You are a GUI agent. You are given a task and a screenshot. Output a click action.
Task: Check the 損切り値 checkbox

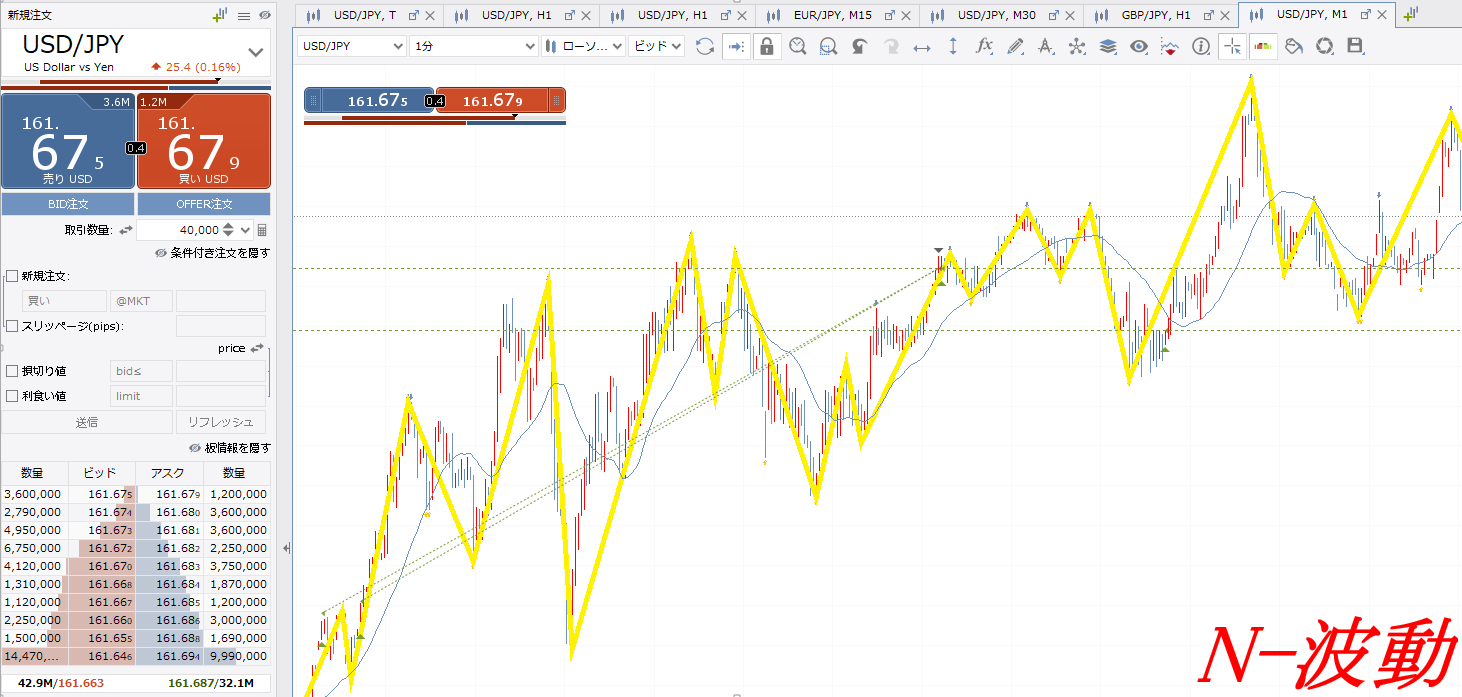tap(12, 371)
